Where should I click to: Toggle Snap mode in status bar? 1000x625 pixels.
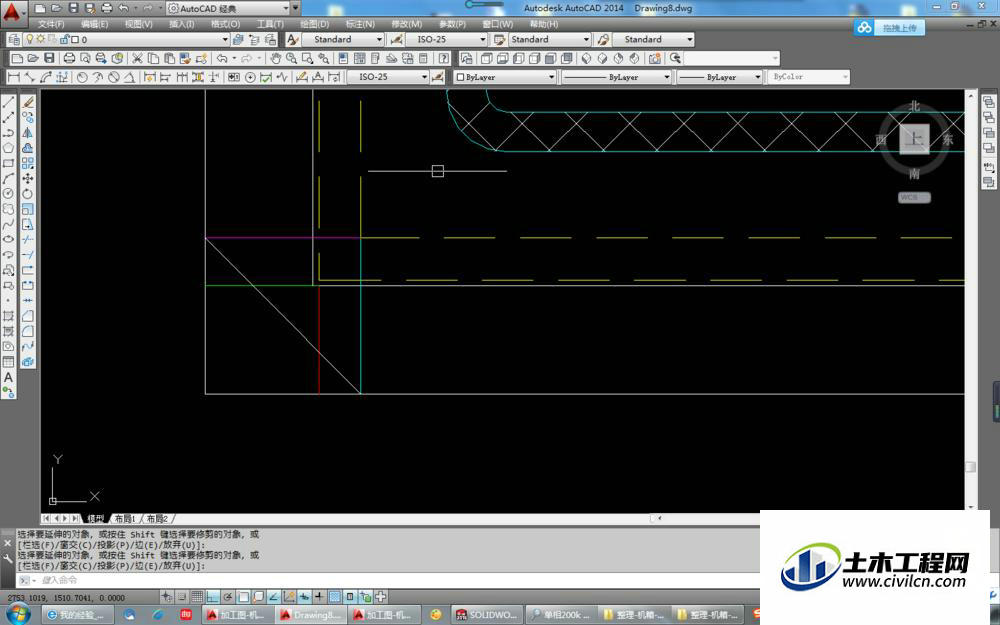click(182, 597)
